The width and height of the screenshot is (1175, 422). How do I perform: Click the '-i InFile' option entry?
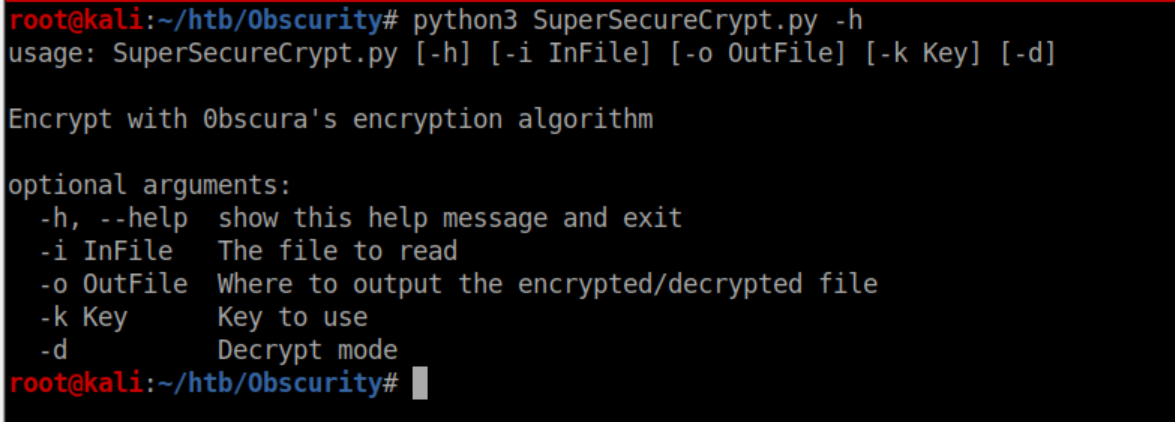[105, 251]
